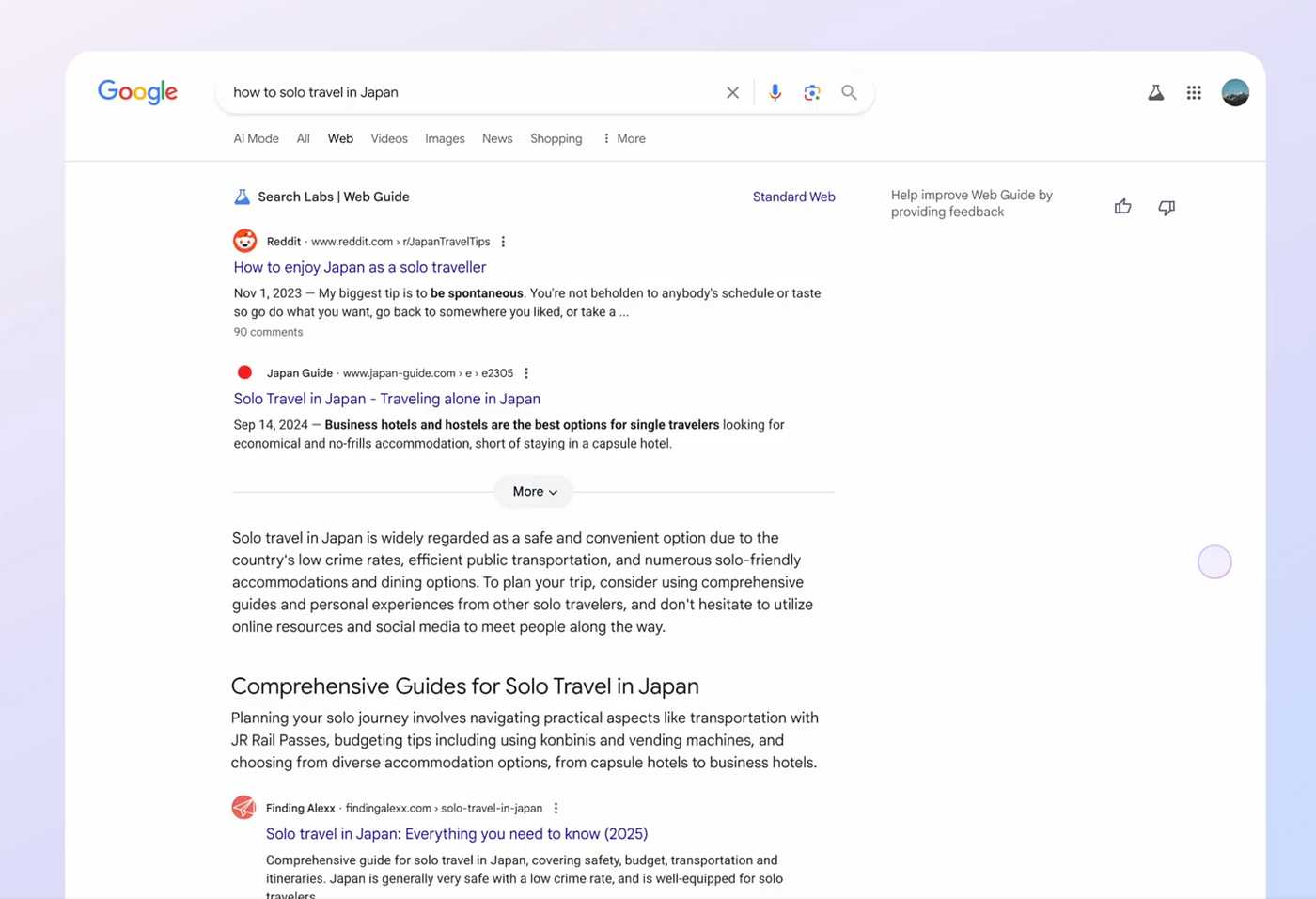
Task: Switch to AI Mode tab
Action: coord(256,138)
